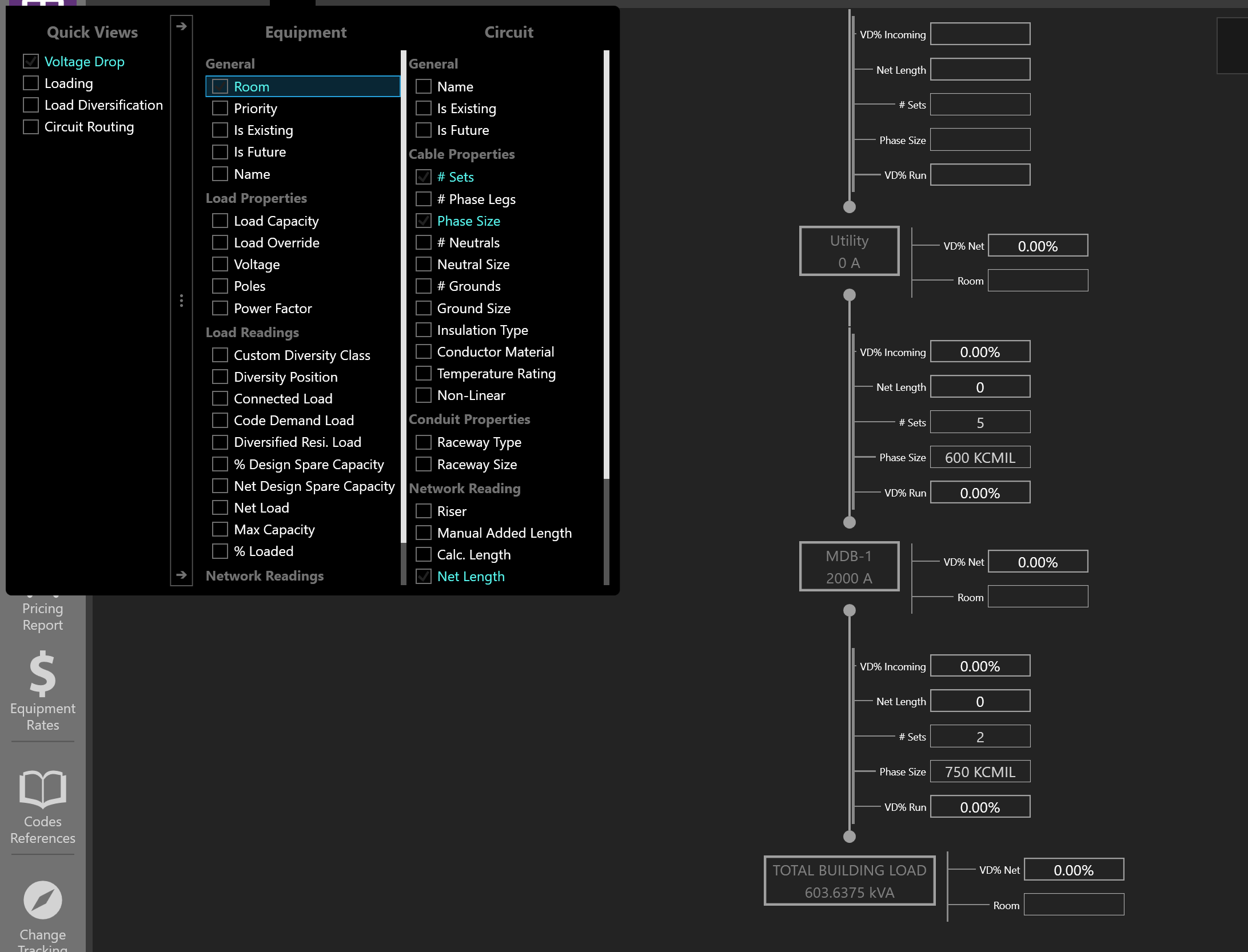Enable the Circuit Routing quick view
The width and height of the screenshot is (1248, 952).
(30, 126)
